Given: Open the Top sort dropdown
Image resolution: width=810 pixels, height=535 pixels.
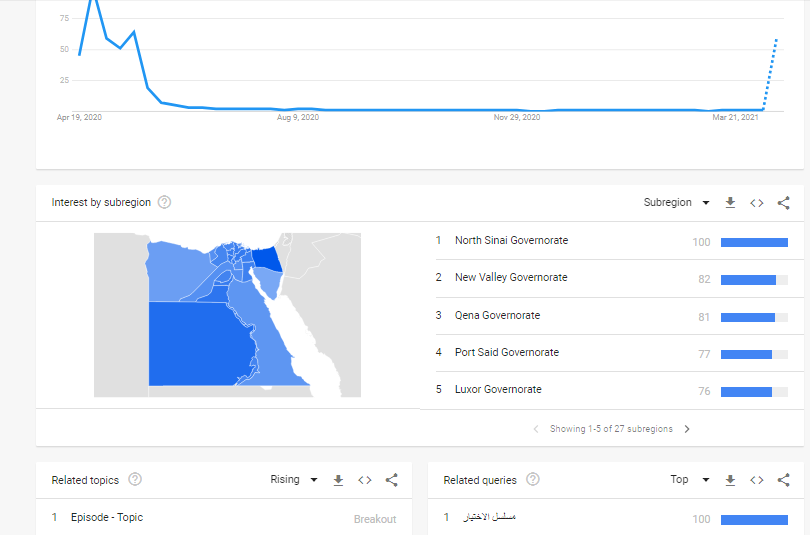Looking at the screenshot, I should pos(690,480).
